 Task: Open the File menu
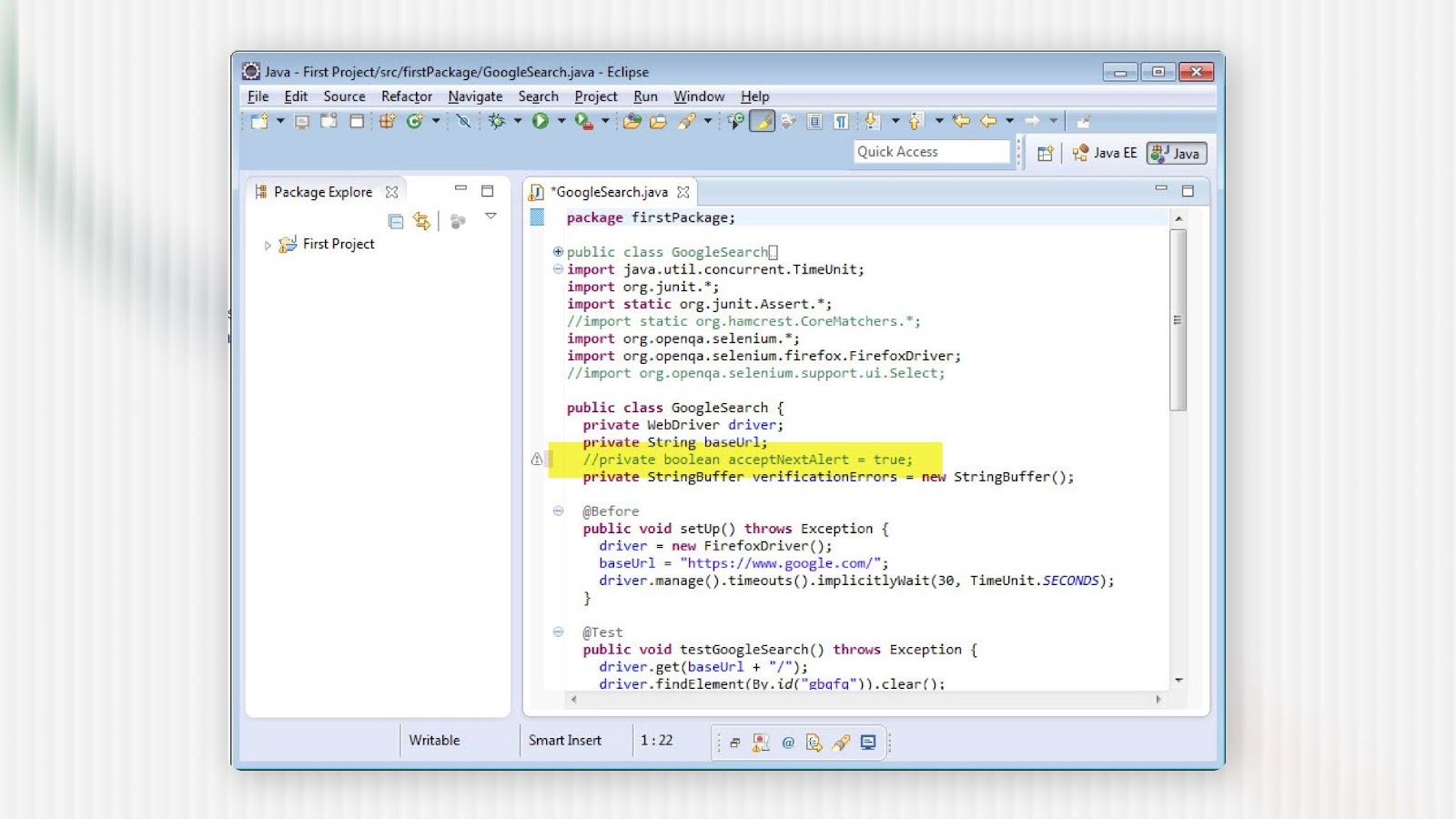pos(258,96)
